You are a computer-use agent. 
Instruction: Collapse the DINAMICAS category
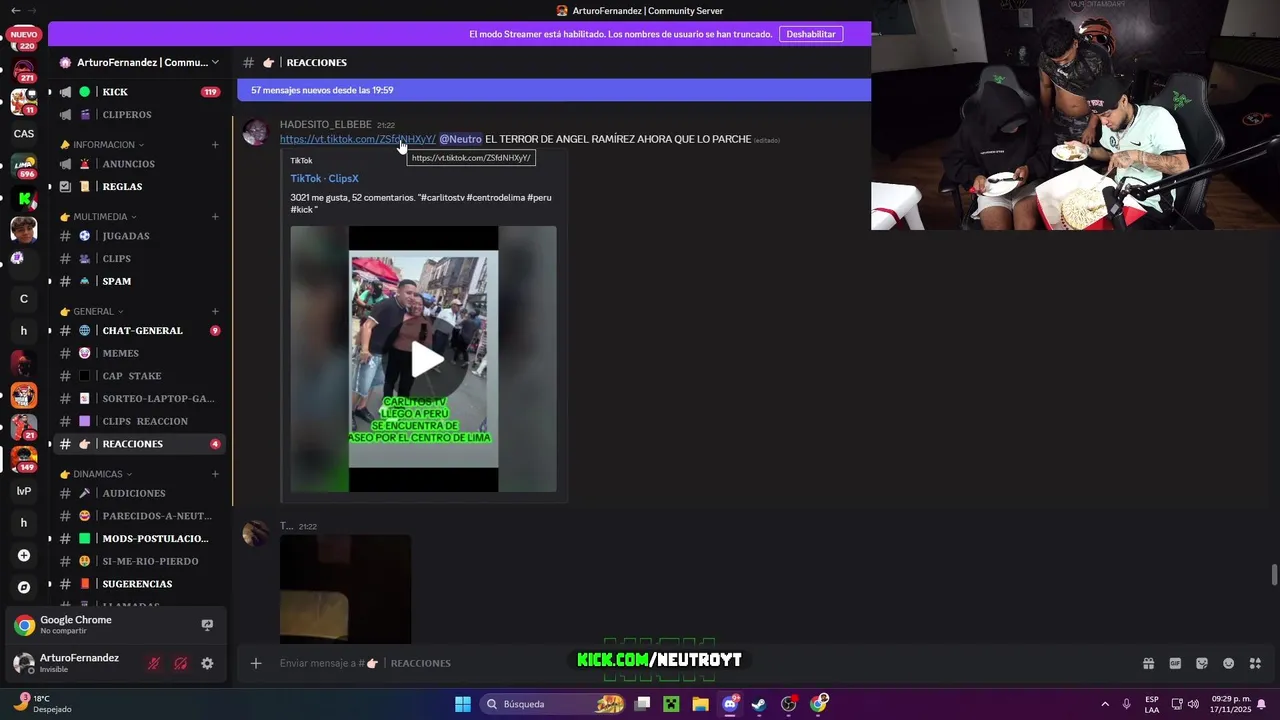click(97, 474)
